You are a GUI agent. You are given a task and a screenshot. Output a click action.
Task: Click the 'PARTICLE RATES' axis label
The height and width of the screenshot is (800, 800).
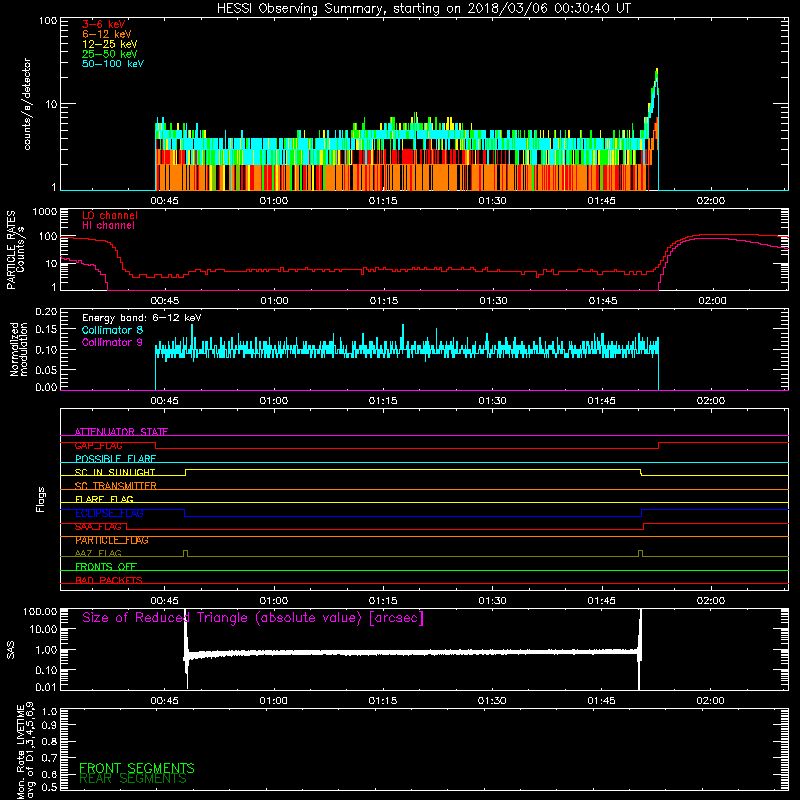[11, 250]
